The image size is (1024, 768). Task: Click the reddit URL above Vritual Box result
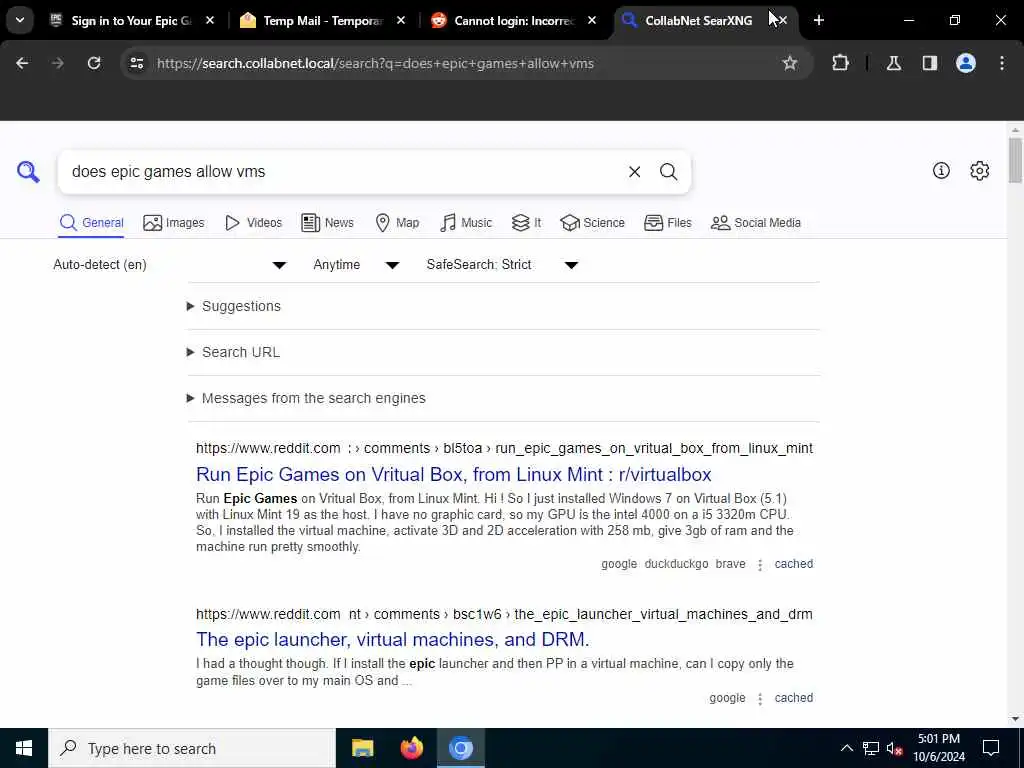[504, 448]
